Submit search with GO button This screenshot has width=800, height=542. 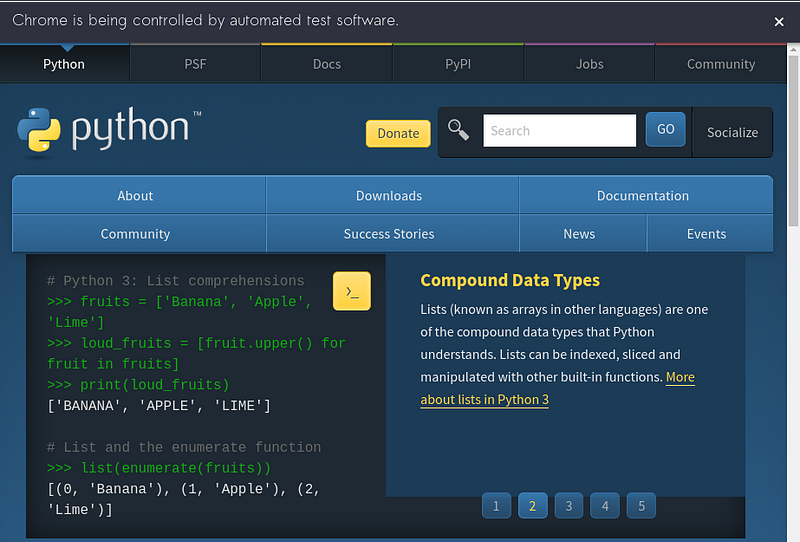tap(665, 130)
